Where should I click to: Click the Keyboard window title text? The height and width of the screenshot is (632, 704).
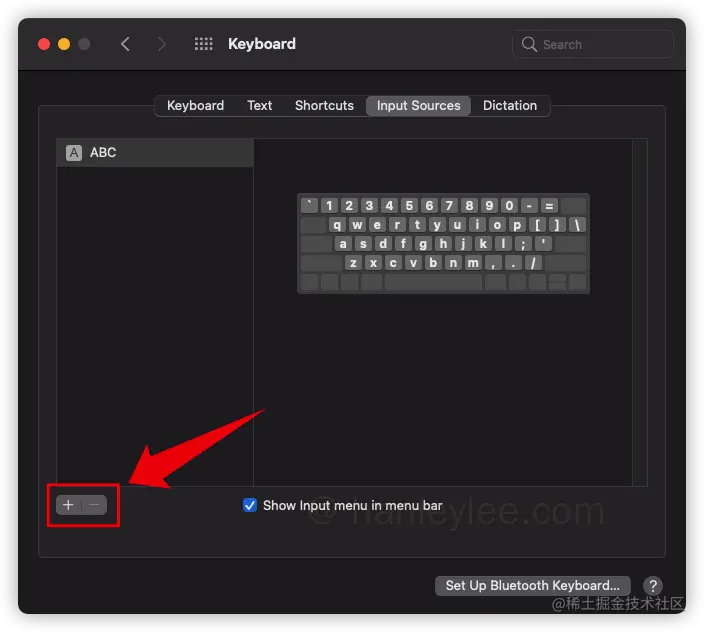click(x=262, y=44)
